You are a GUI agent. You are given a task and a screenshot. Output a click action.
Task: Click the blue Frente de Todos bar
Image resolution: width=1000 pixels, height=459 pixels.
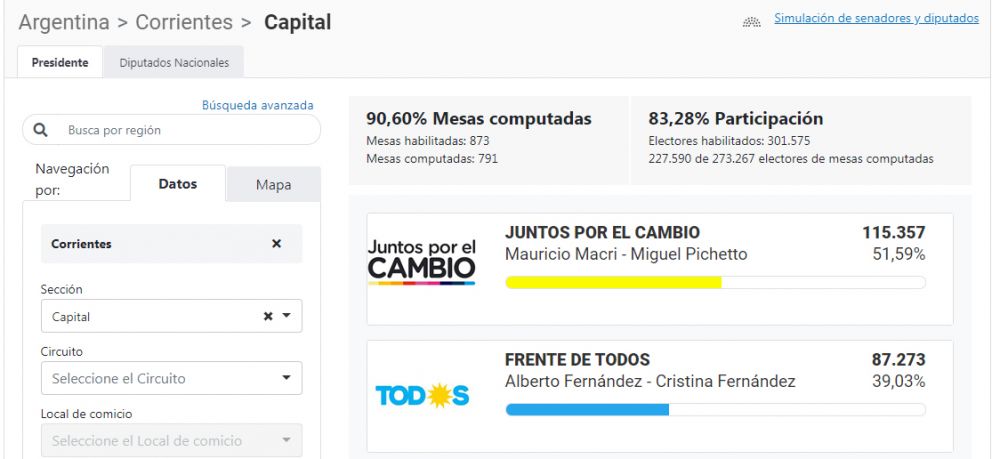click(587, 409)
